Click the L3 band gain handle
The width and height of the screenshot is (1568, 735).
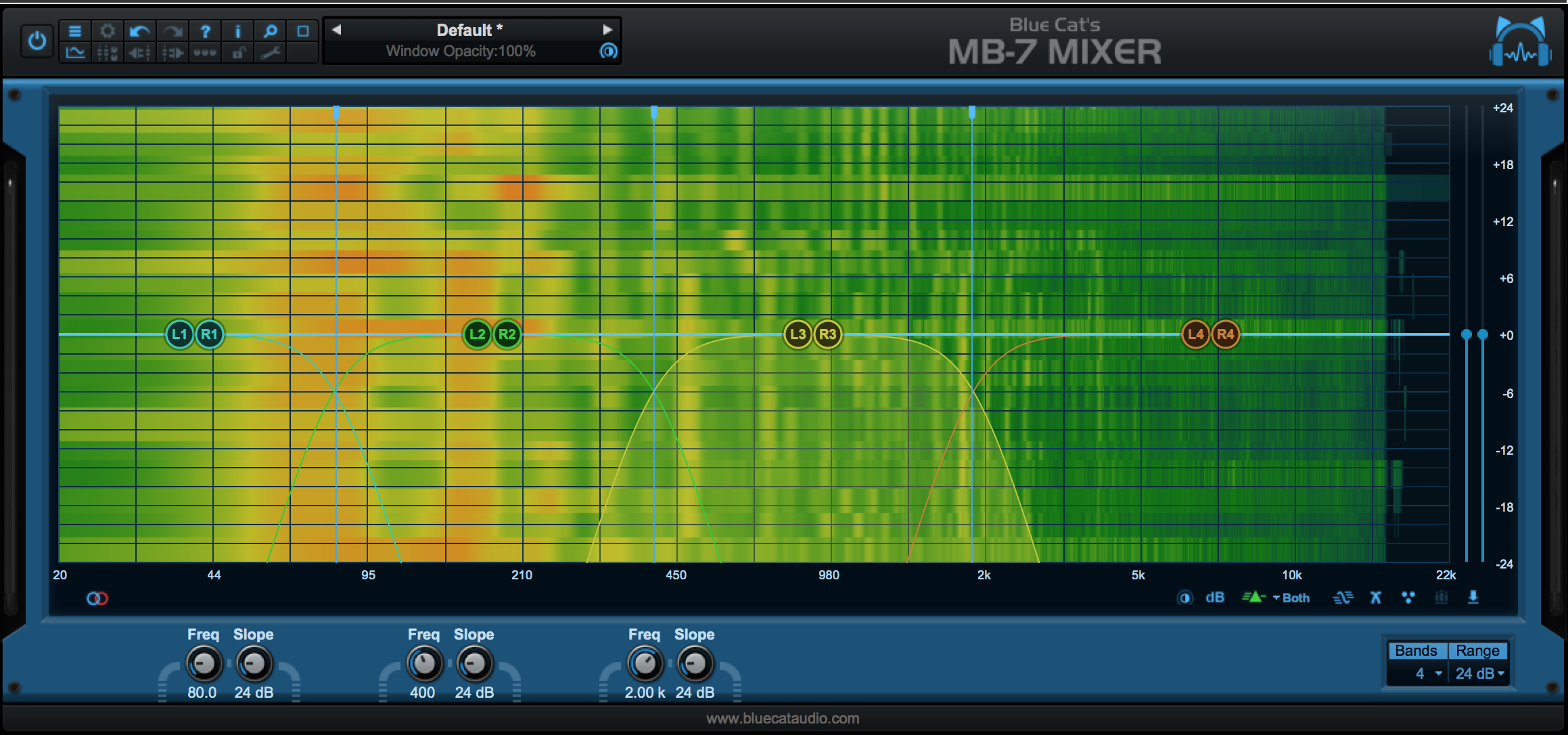798,334
